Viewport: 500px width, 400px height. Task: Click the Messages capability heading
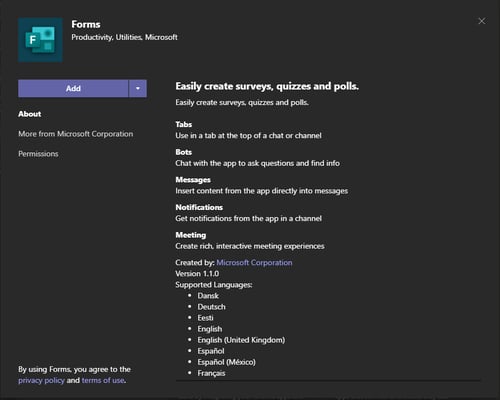pos(193,180)
